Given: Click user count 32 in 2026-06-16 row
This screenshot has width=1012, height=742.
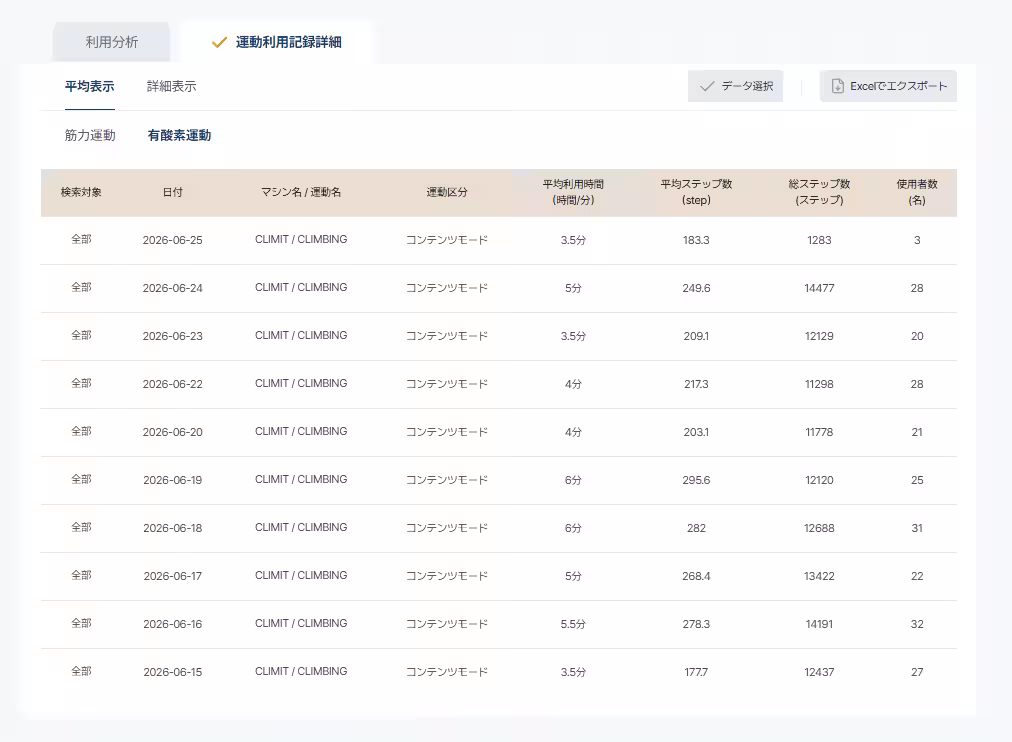Looking at the screenshot, I should pyautogui.click(x=917, y=624).
